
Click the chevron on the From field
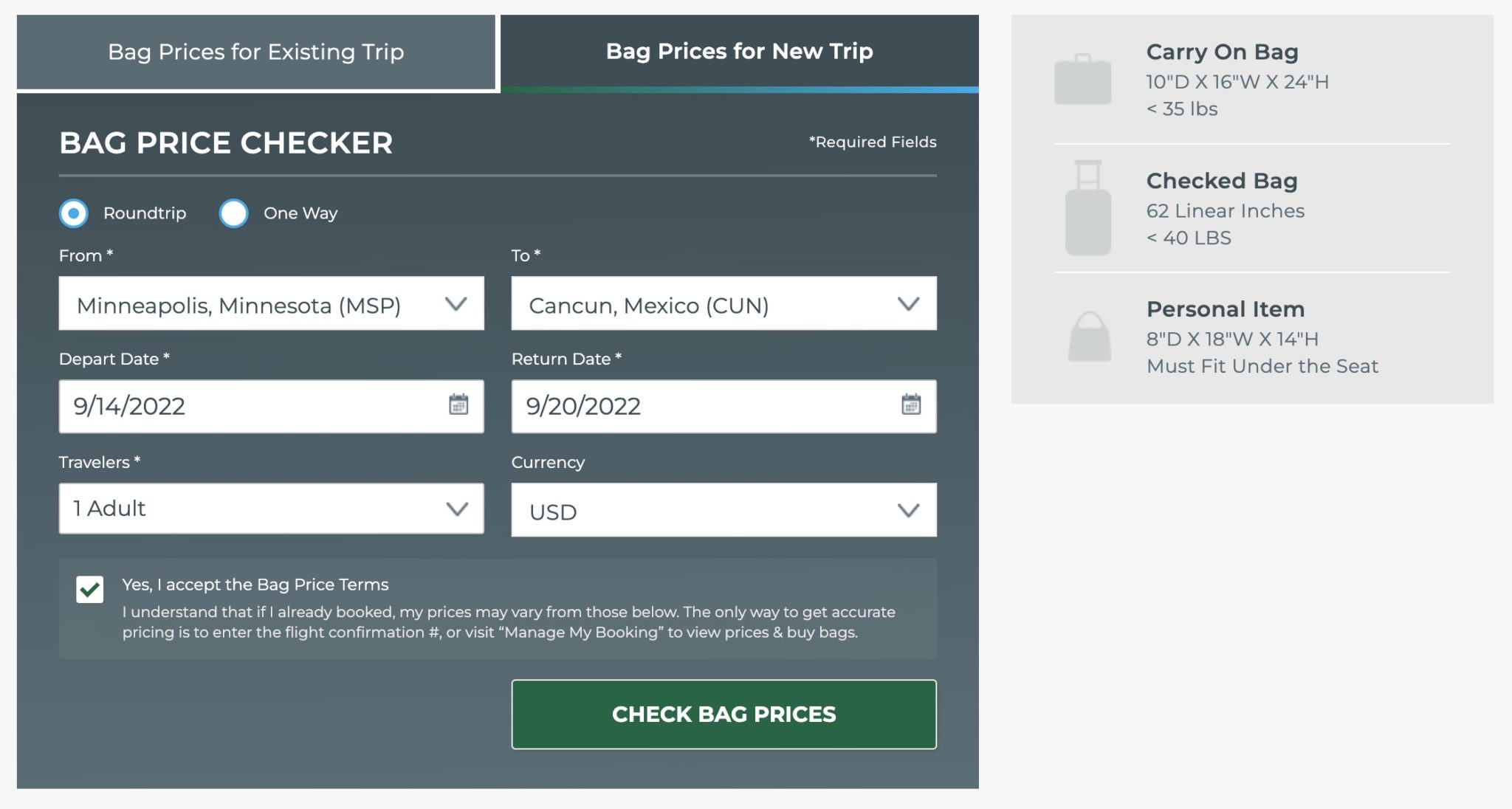point(456,303)
